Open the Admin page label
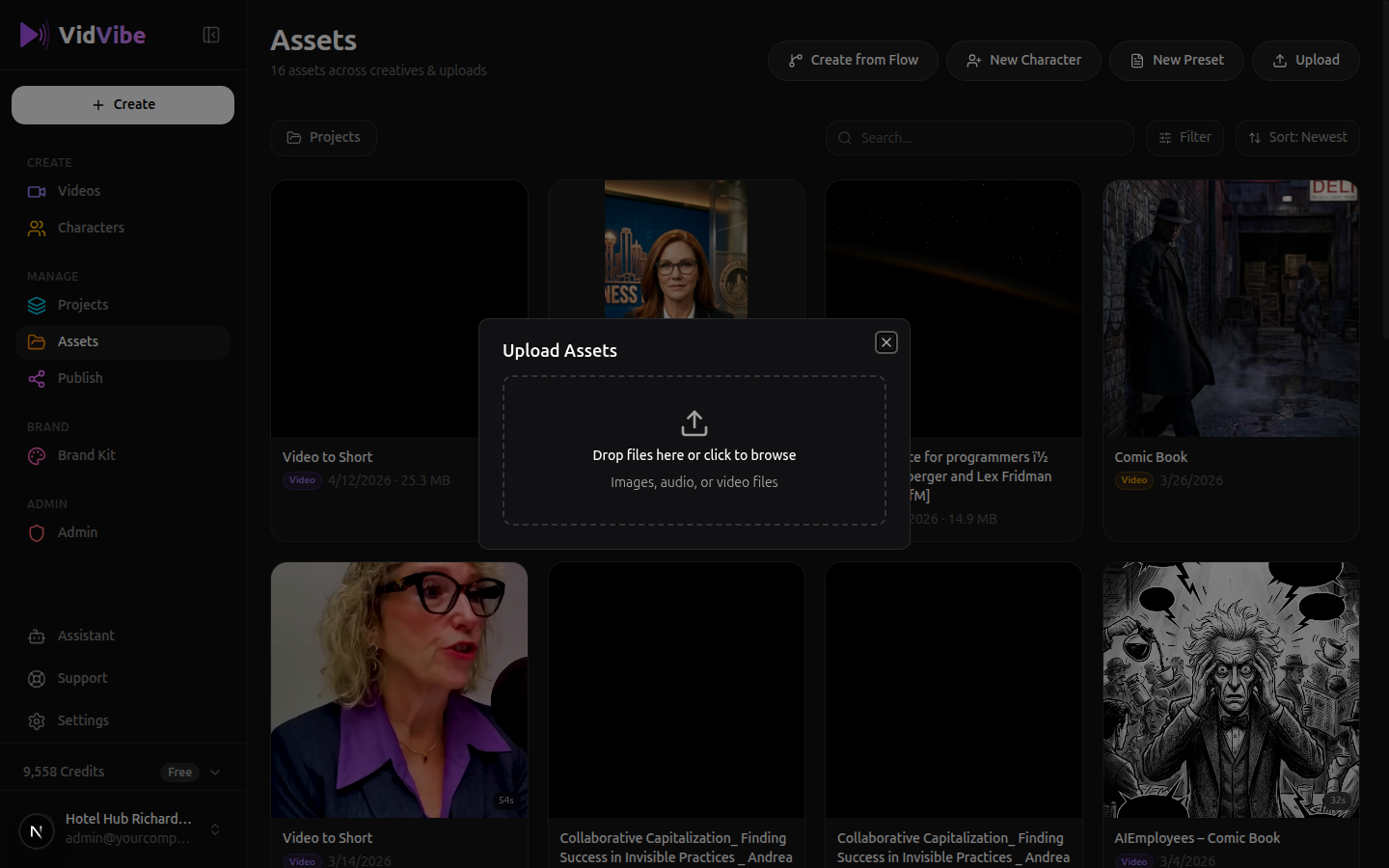 point(77,532)
